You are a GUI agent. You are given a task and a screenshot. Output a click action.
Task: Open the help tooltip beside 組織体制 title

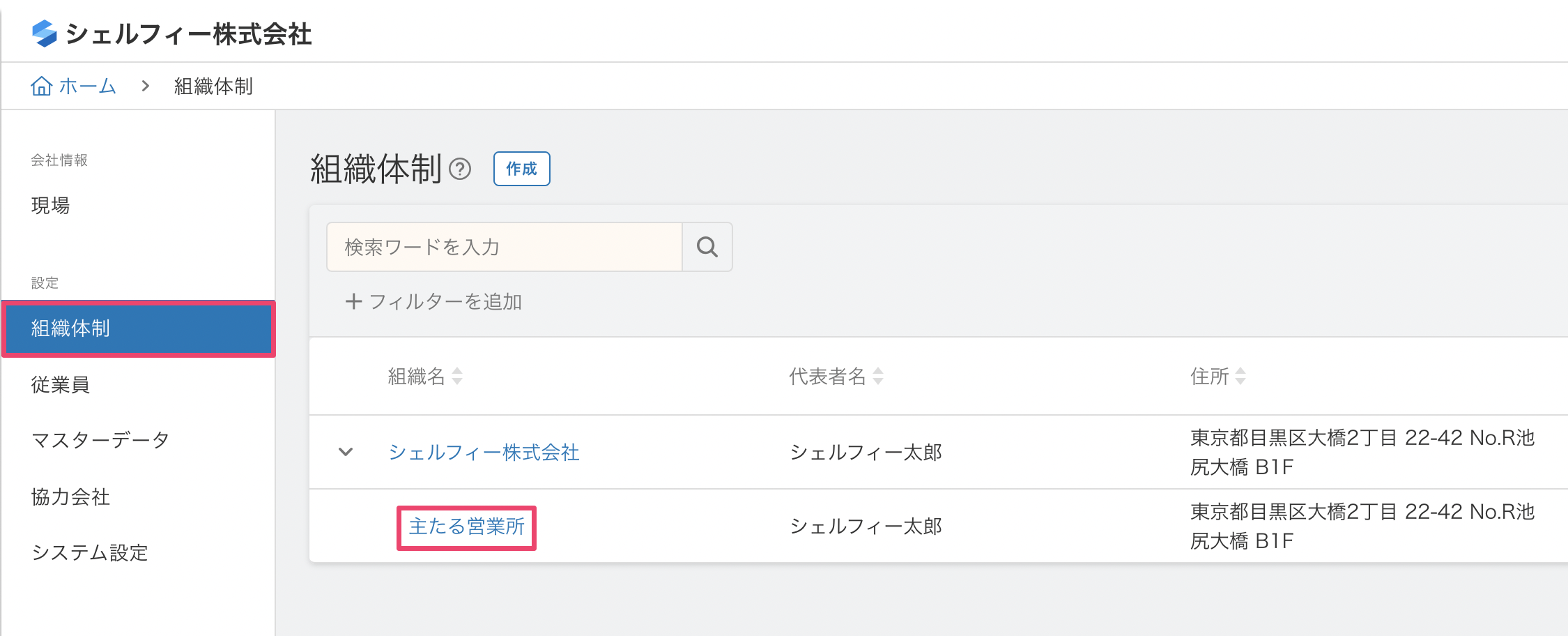(461, 169)
